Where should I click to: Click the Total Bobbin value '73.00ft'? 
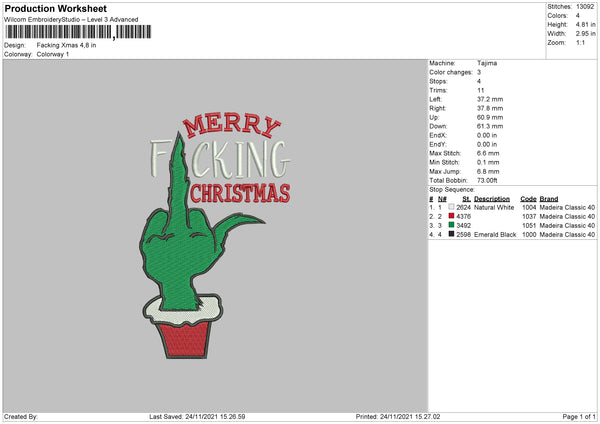pyautogui.click(x=487, y=181)
